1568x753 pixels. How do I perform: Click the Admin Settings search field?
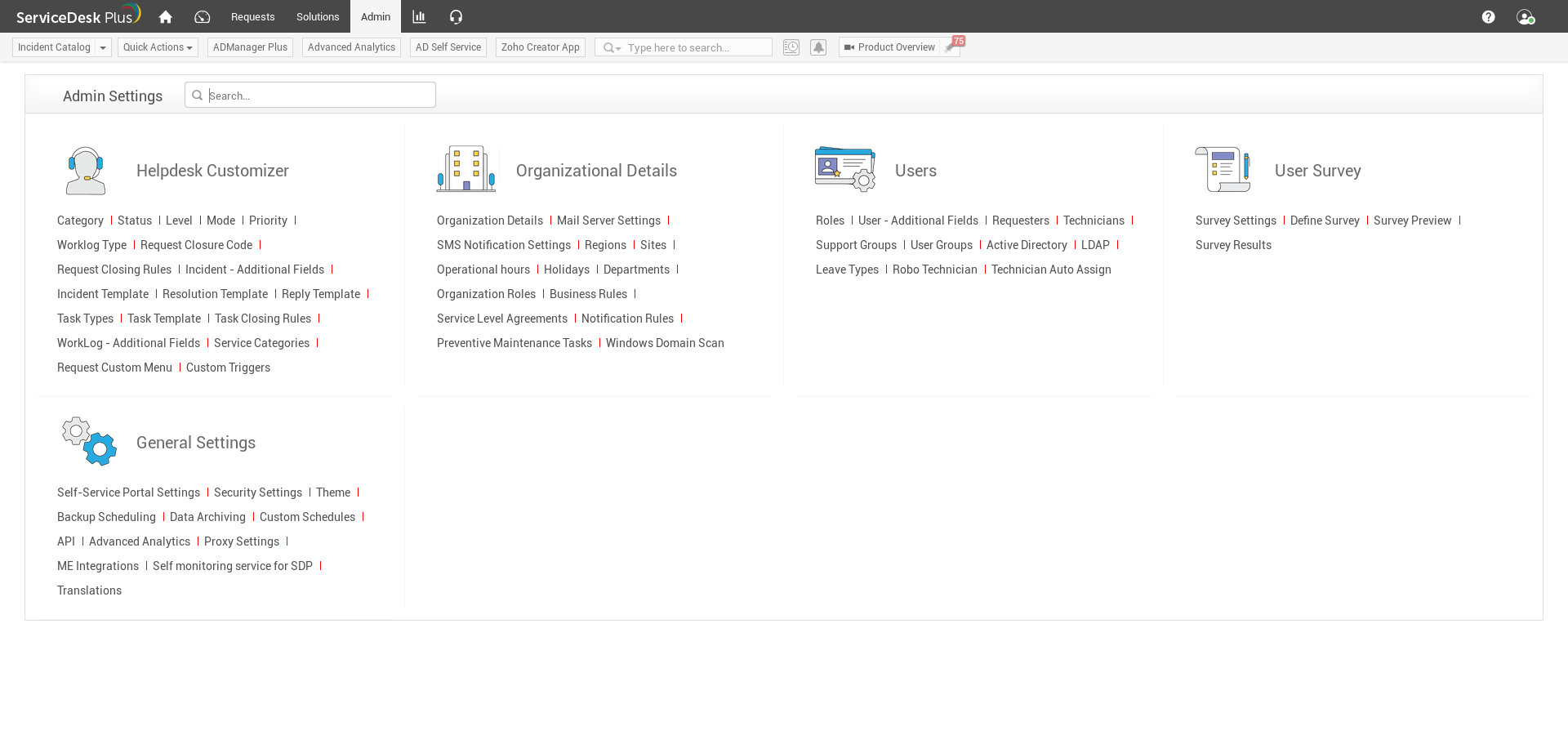point(318,96)
